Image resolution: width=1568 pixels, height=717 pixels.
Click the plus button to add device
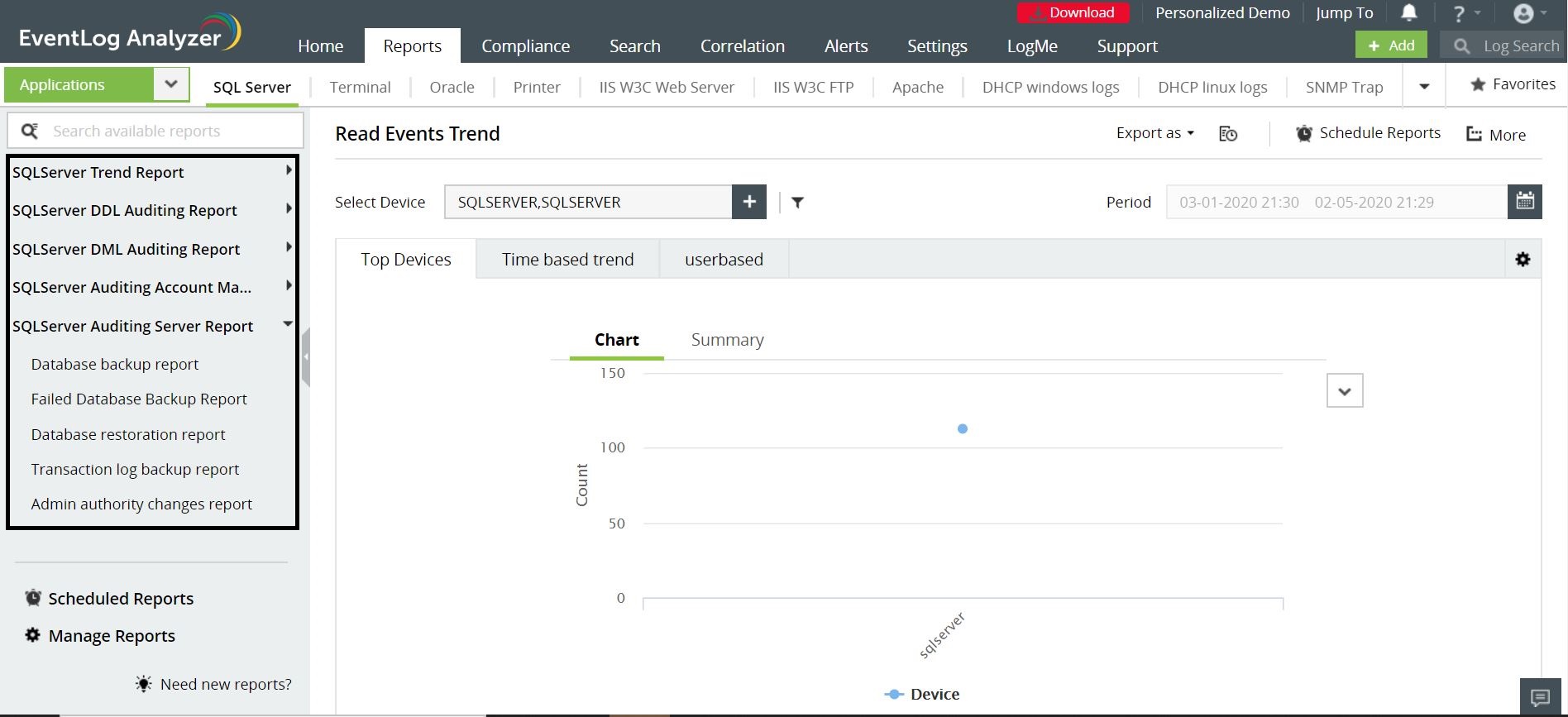point(749,202)
